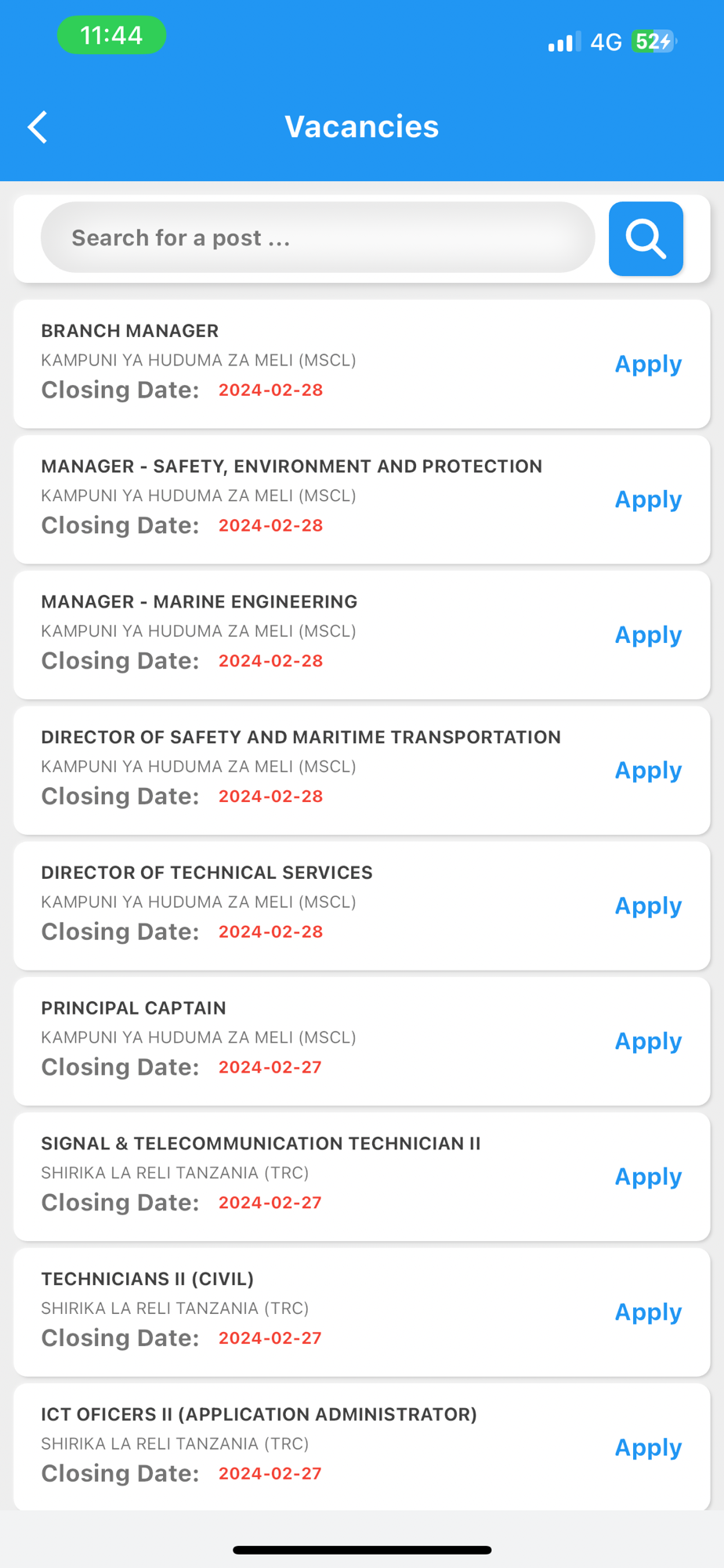
Task: Tap the green time pill showing 11:44
Action: [111, 35]
